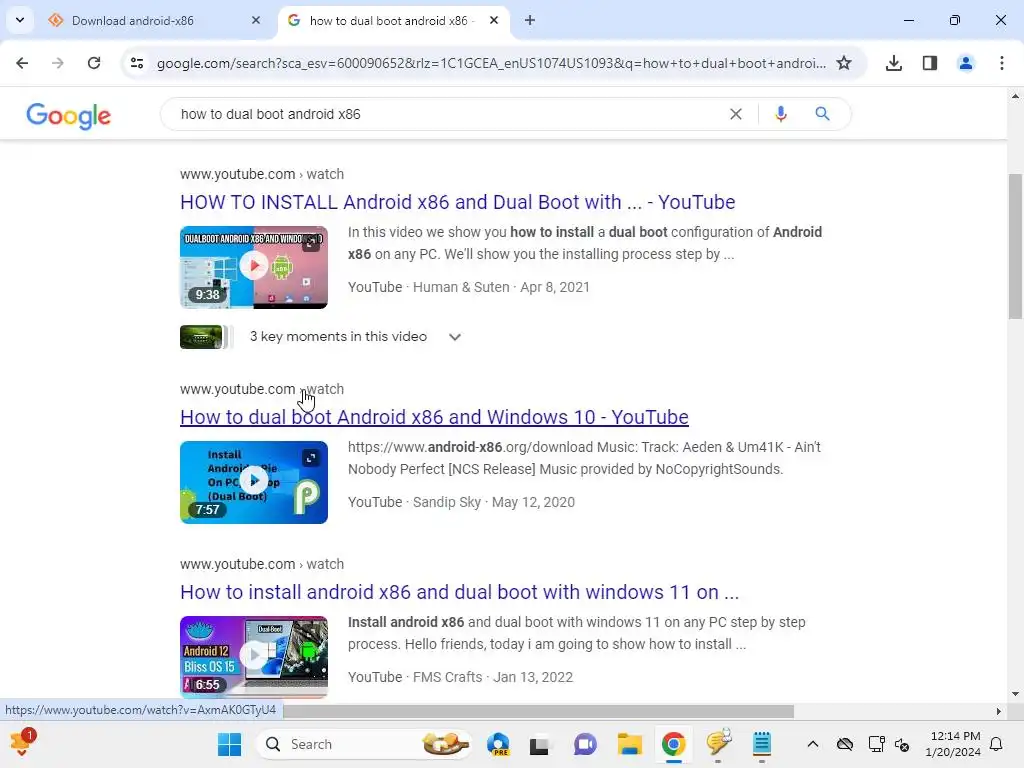
Task: Open Chrome downloads
Action: tap(894, 63)
